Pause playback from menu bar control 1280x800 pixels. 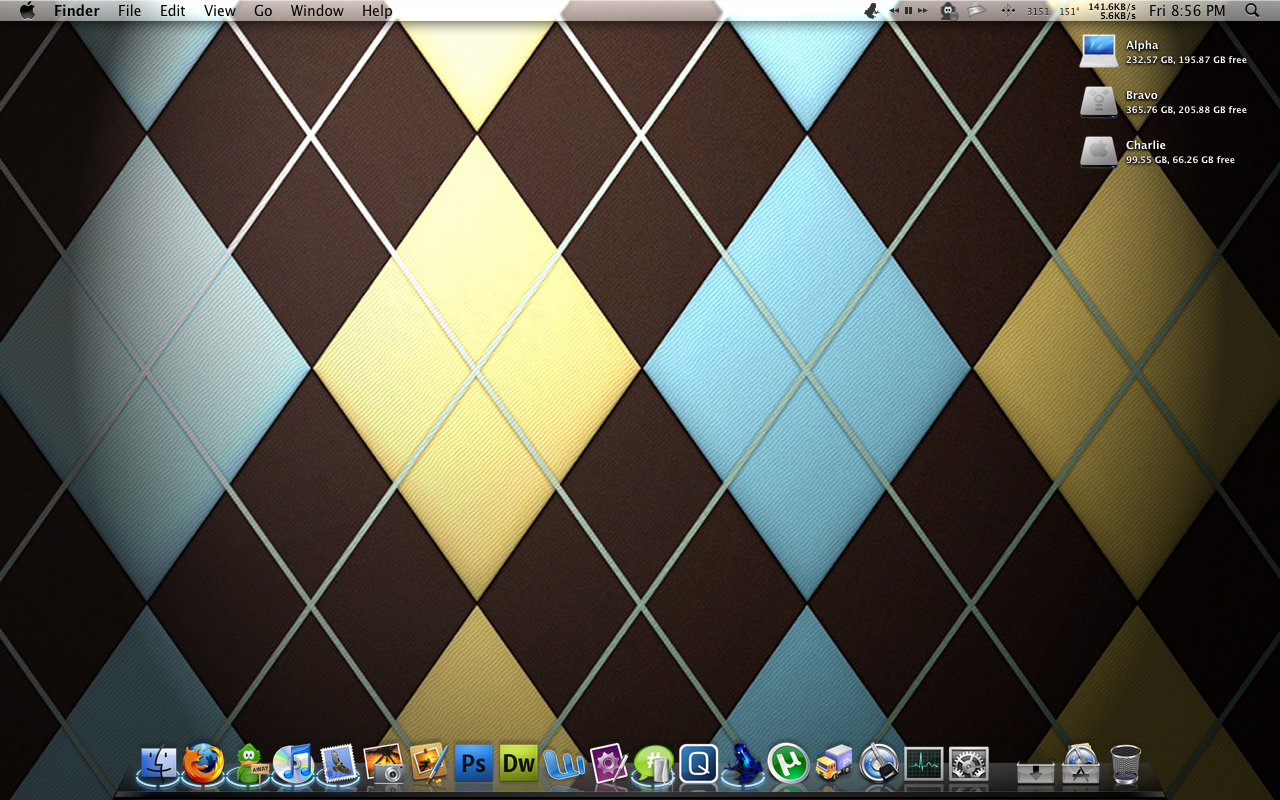pyautogui.click(x=909, y=11)
